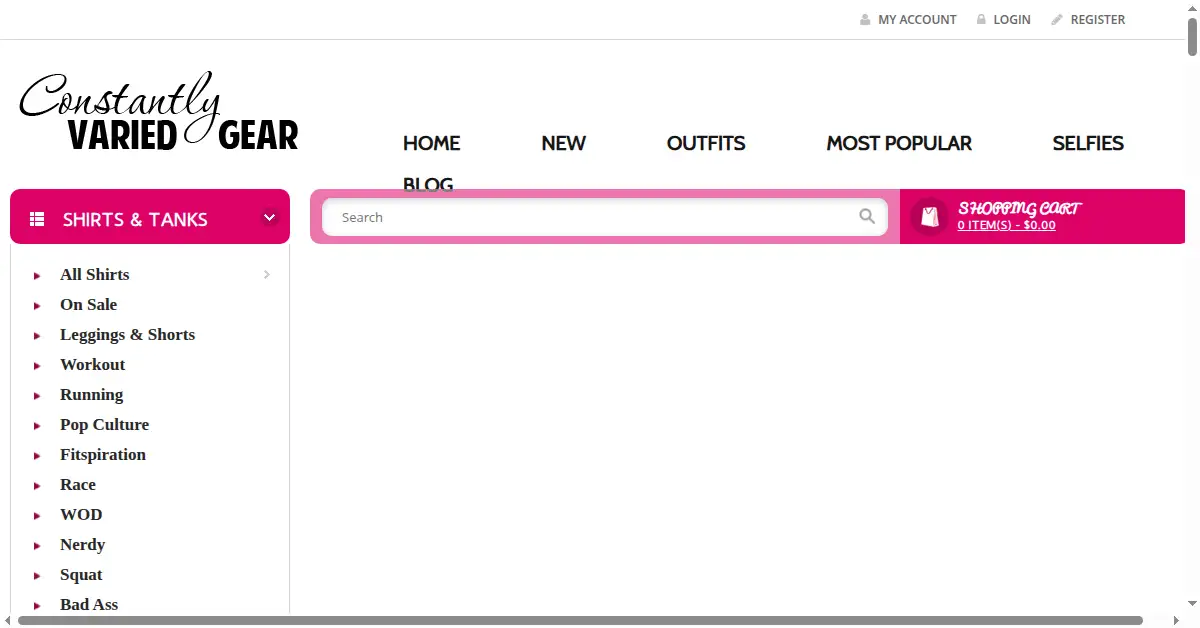
Task: Click the red arrow beside Workout
Action: pos(37,366)
